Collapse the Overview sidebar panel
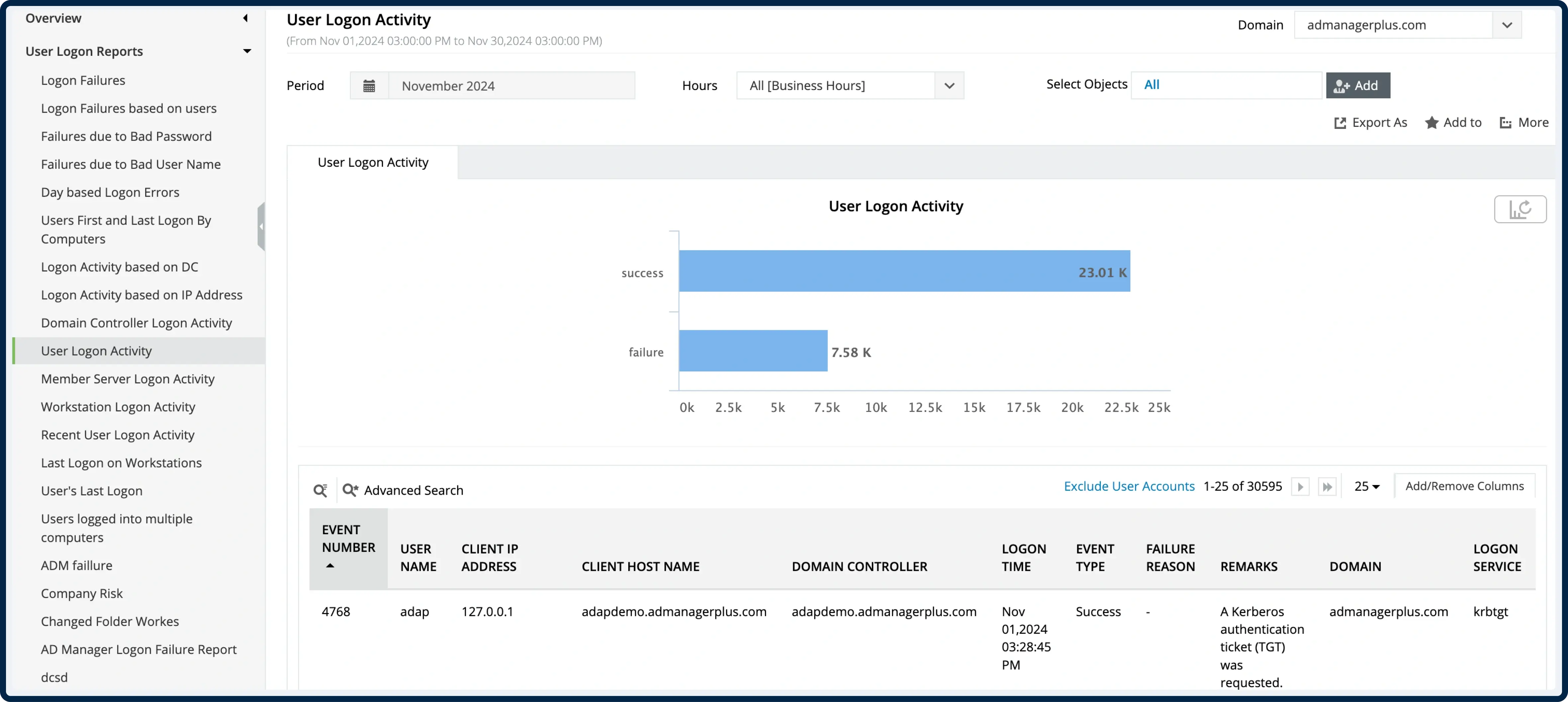This screenshot has width=1568, height=702. point(245,18)
